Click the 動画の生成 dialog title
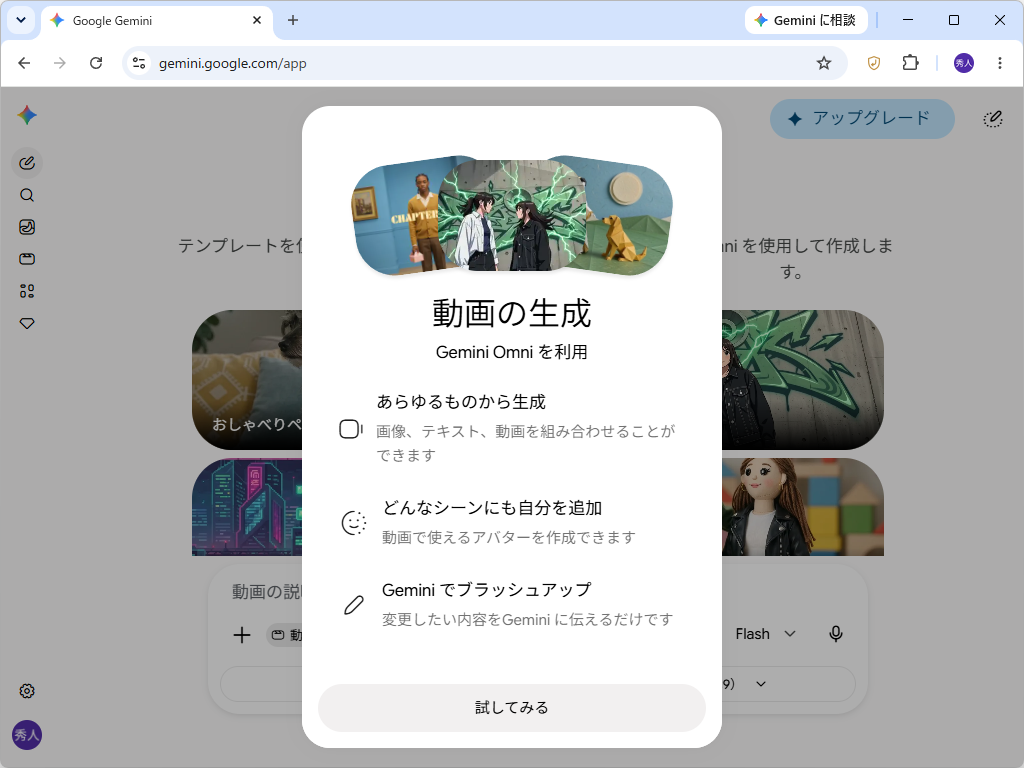Screen dimensions: 1024x768 511,313
